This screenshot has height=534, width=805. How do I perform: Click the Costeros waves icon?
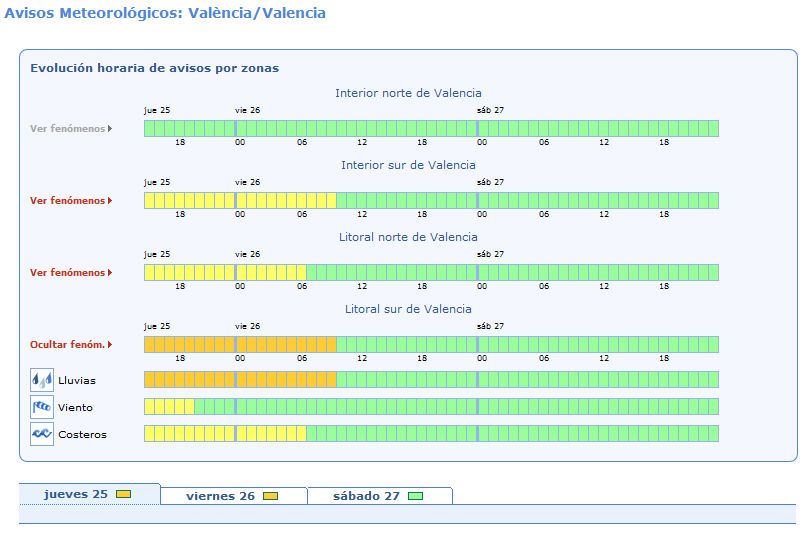pos(42,434)
